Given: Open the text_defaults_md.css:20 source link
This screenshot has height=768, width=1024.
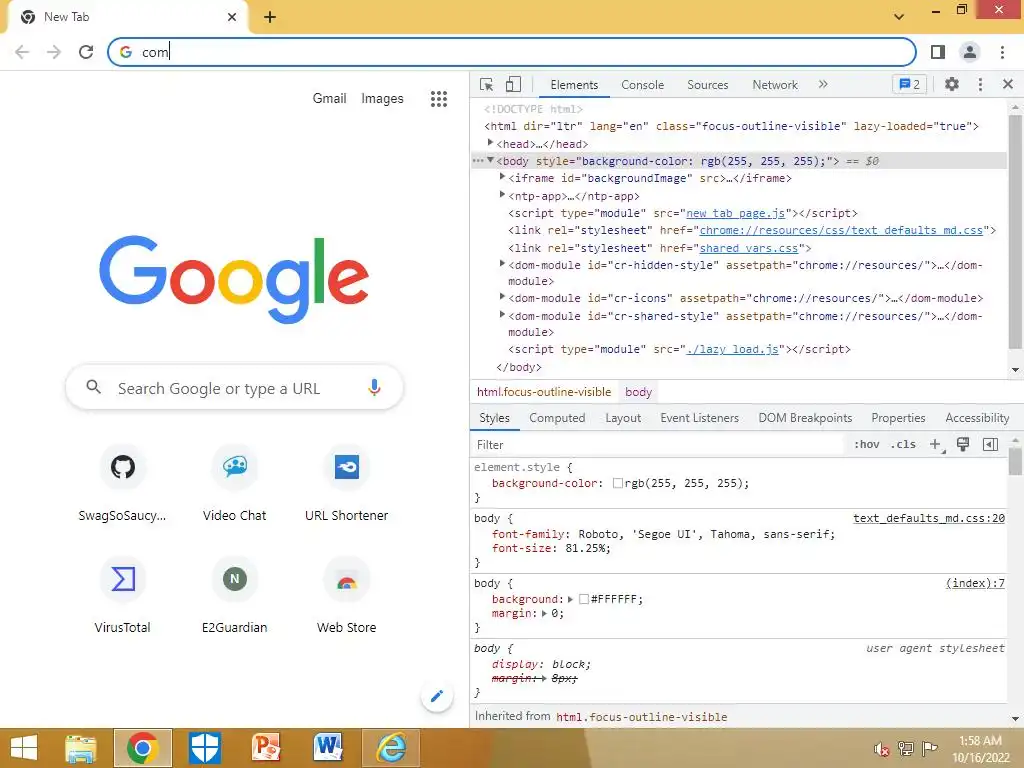Looking at the screenshot, I should [x=929, y=519].
